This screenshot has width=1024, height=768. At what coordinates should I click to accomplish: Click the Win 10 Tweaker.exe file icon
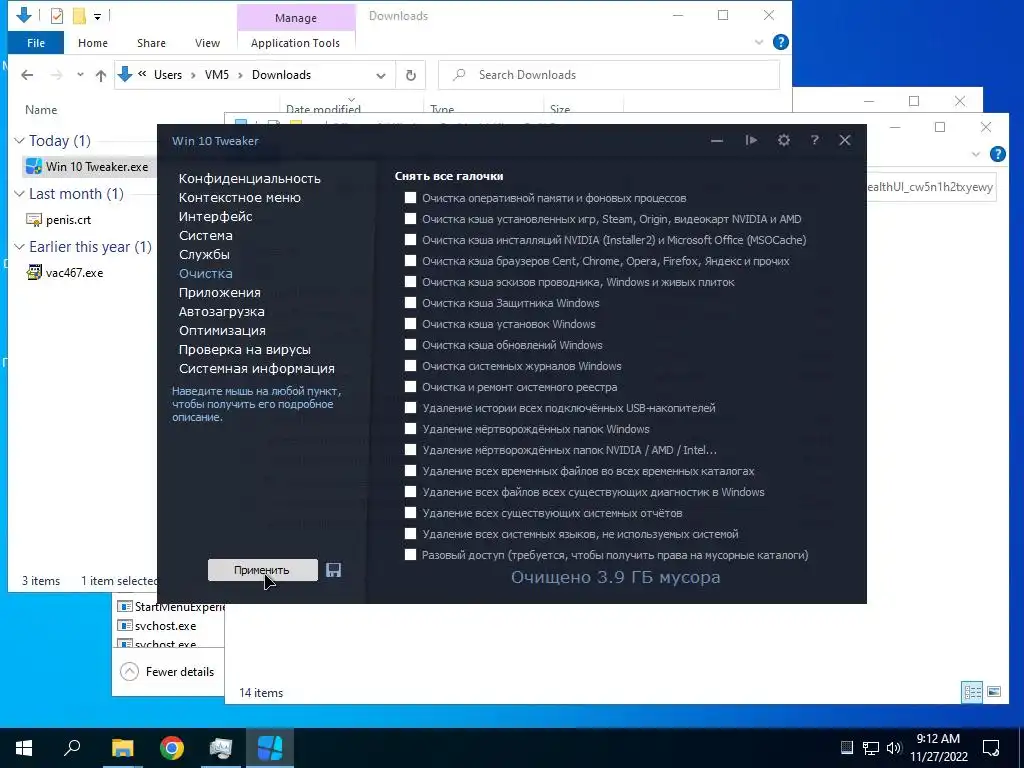pos(34,167)
